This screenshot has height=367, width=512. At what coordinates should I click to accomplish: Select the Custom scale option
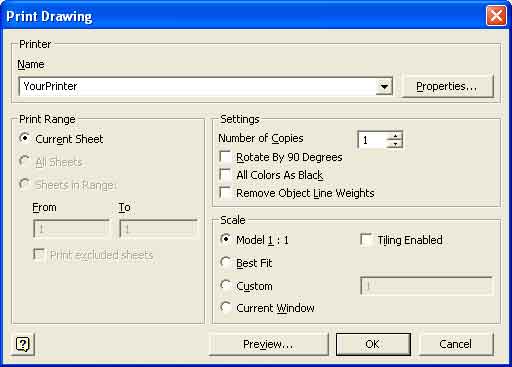tap(226, 285)
